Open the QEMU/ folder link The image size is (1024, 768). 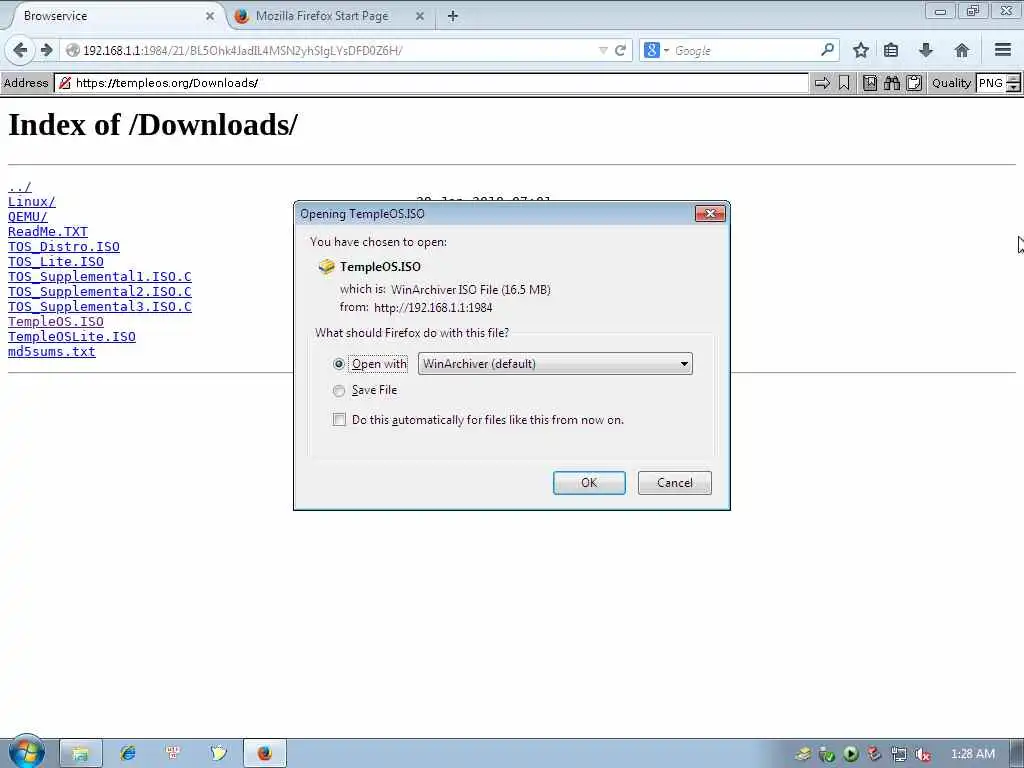27,217
